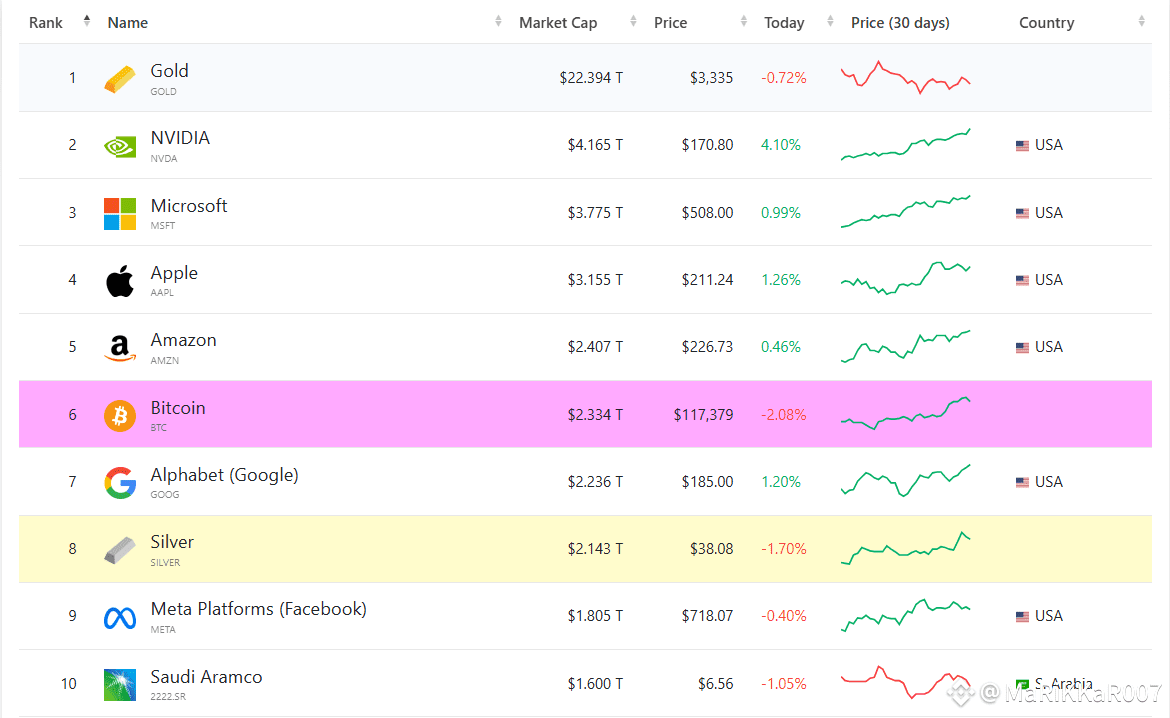Screen dimensions: 1170x718
Task: Open the Amazon company link
Action: [184, 340]
